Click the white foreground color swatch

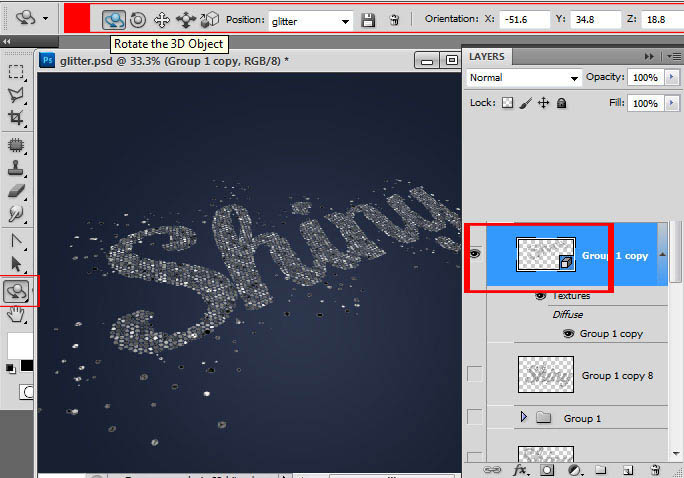tap(19, 346)
